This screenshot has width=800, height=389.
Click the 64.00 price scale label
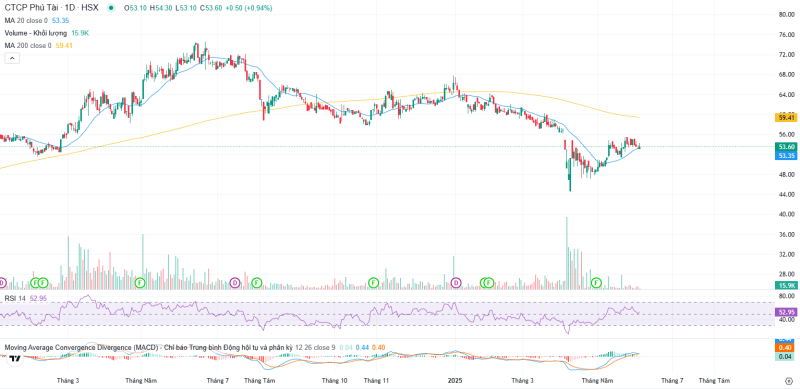[x=786, y=94]
